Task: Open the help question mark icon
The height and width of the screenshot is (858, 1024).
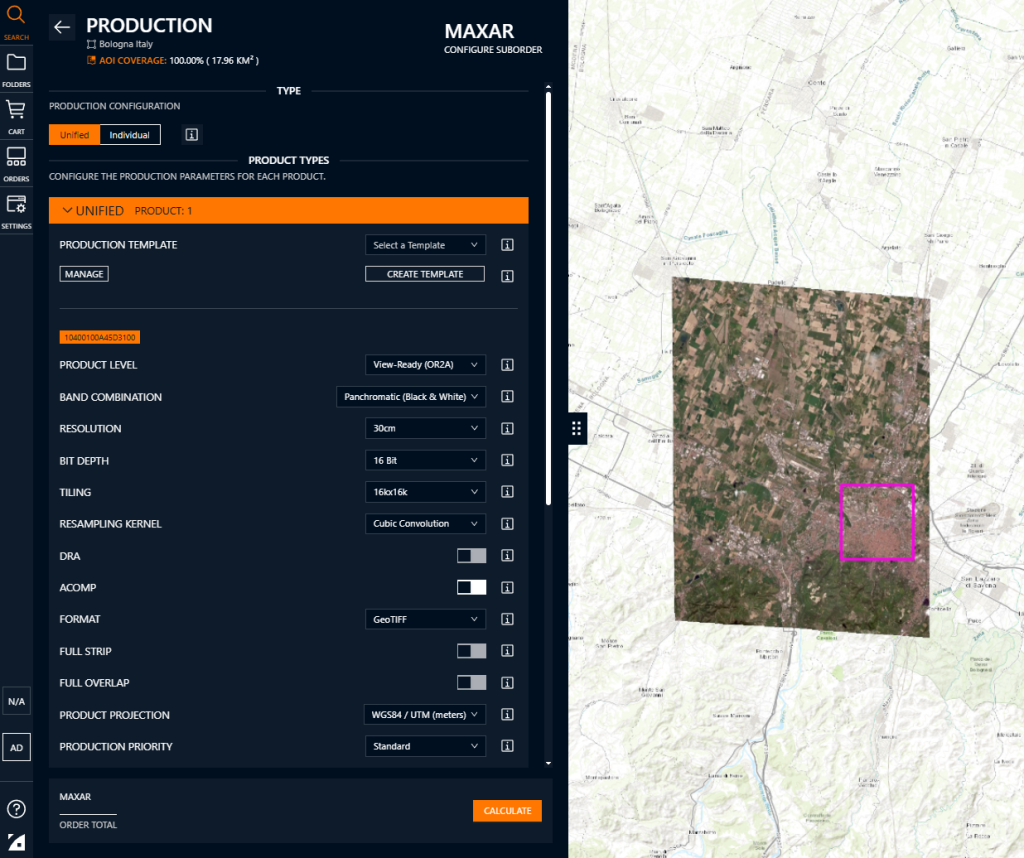Action: point(16,809)
